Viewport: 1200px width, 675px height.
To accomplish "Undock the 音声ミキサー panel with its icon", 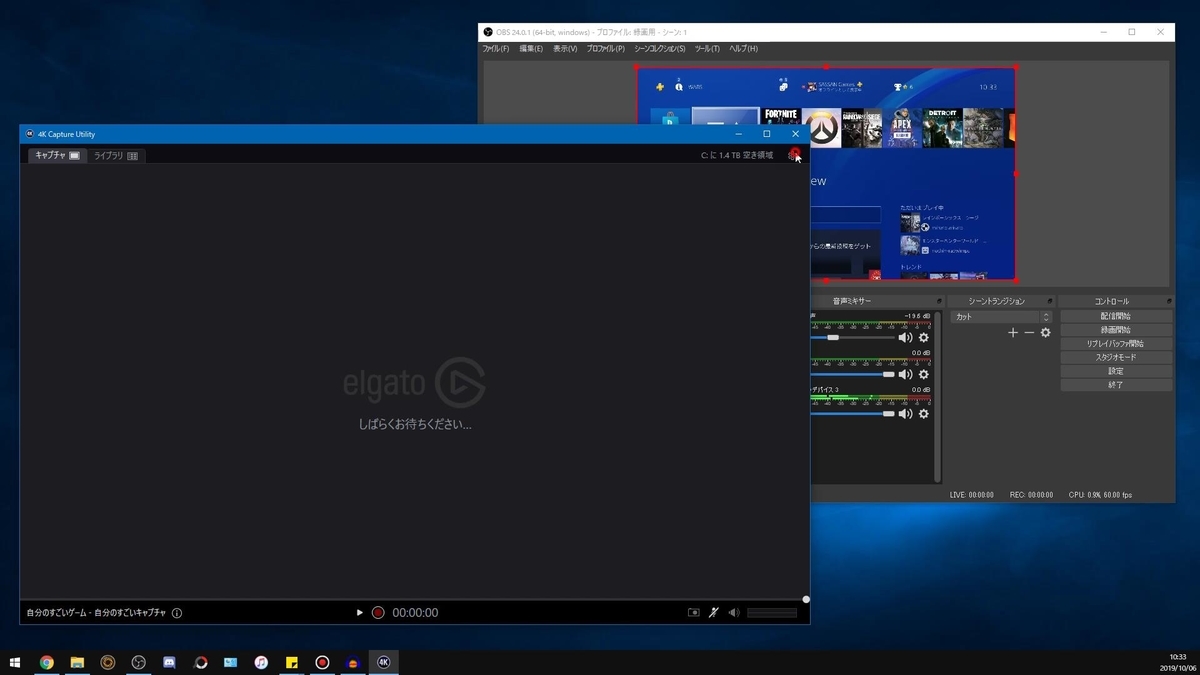I will 939,301.
